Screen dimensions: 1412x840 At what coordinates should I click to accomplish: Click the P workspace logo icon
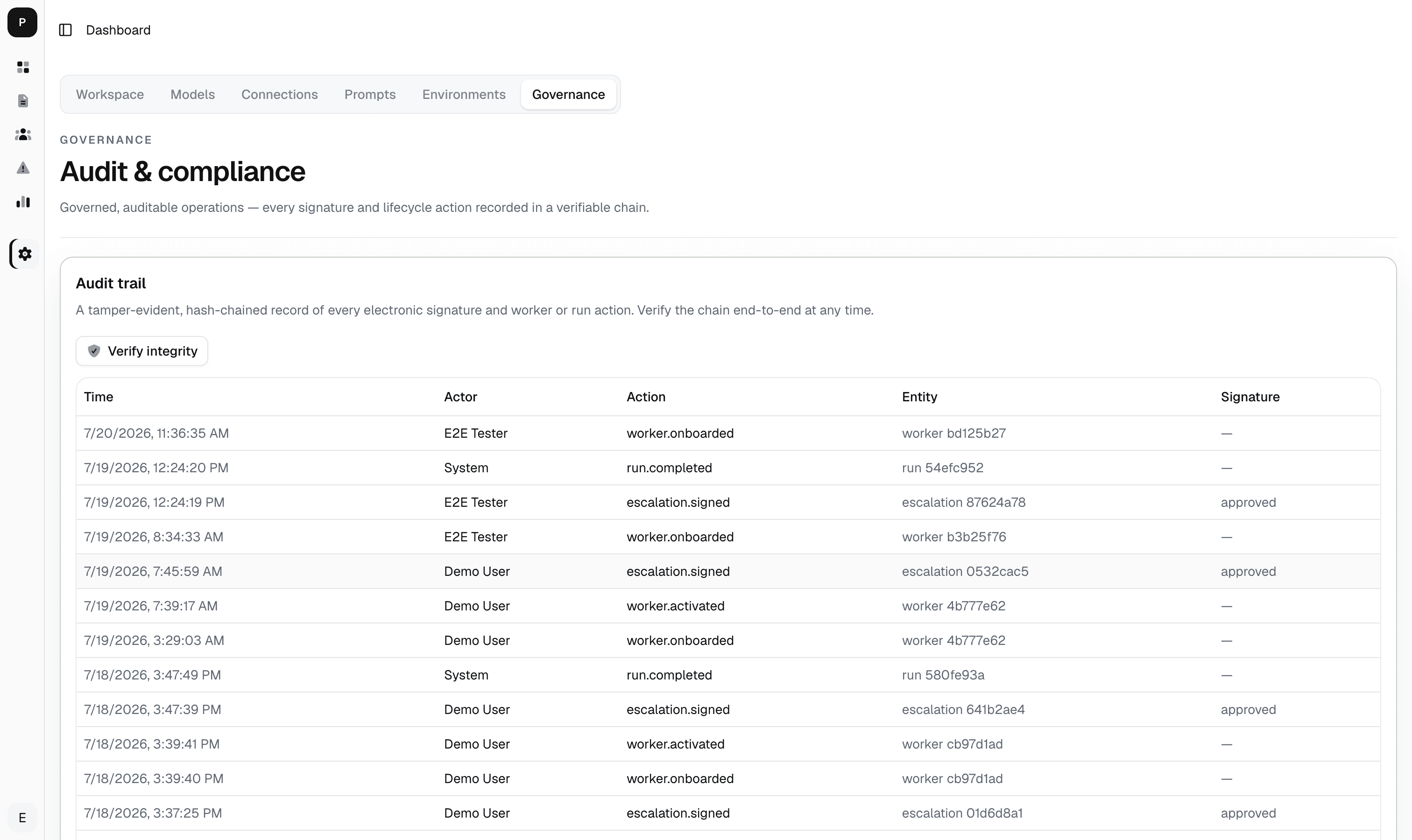tap(22, 23)
